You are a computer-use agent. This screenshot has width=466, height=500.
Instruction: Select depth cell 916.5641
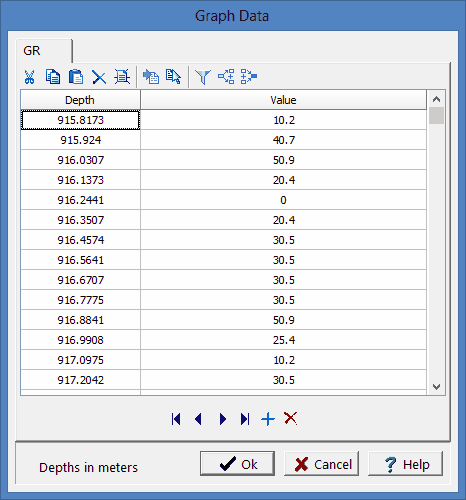tap(80, 260)
